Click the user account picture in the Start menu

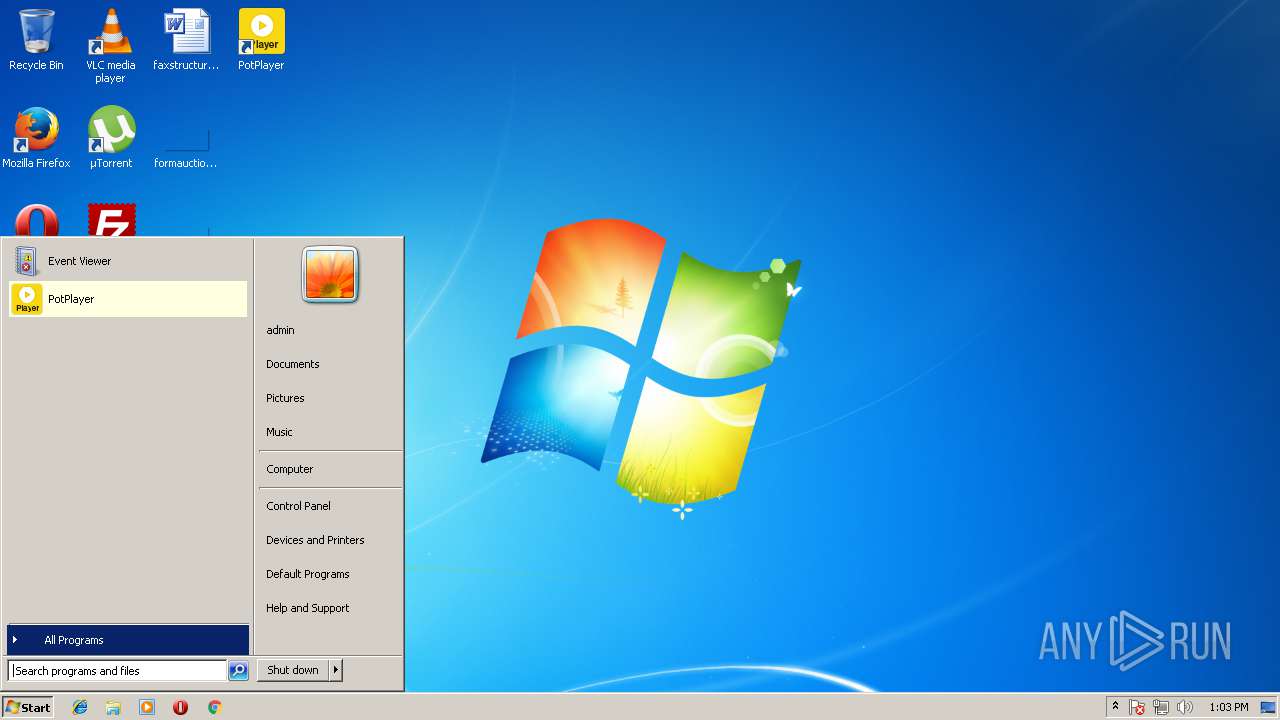point(330,274)
